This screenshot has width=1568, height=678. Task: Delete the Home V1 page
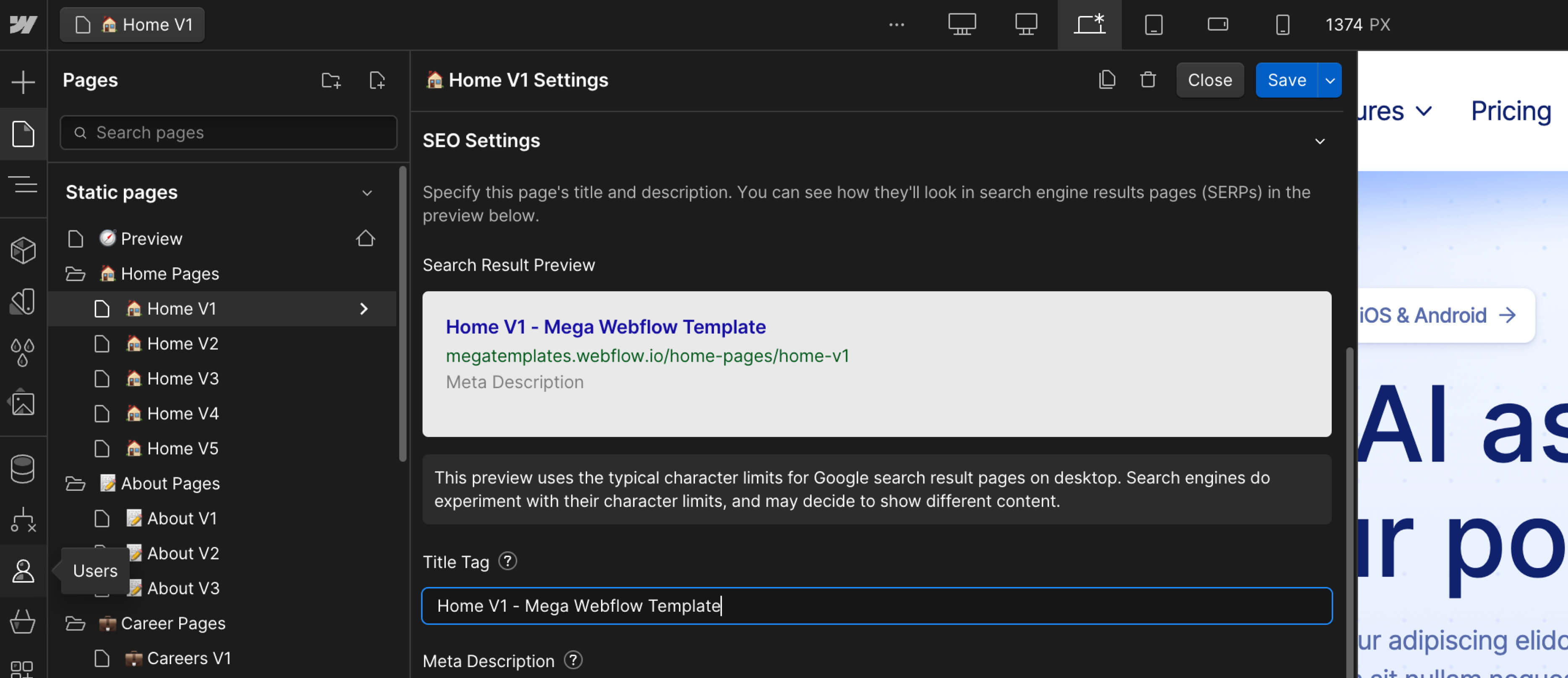[1148, 80]
